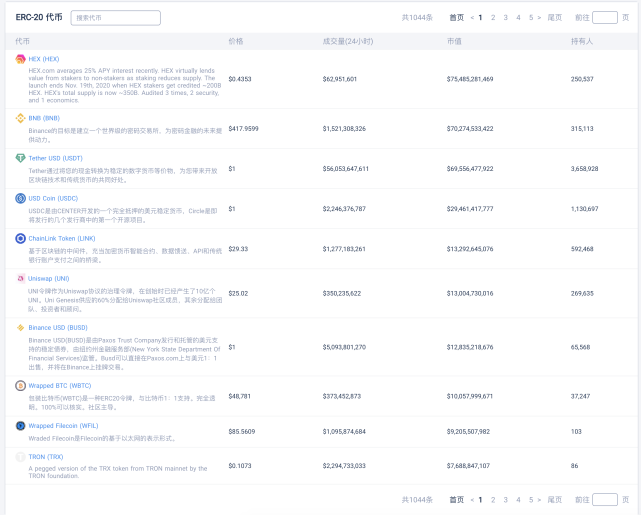The width and height of the screenshot is (641, 515).
Task: Open the Tether USD (USDT) token link
Action: coord(56,158)
